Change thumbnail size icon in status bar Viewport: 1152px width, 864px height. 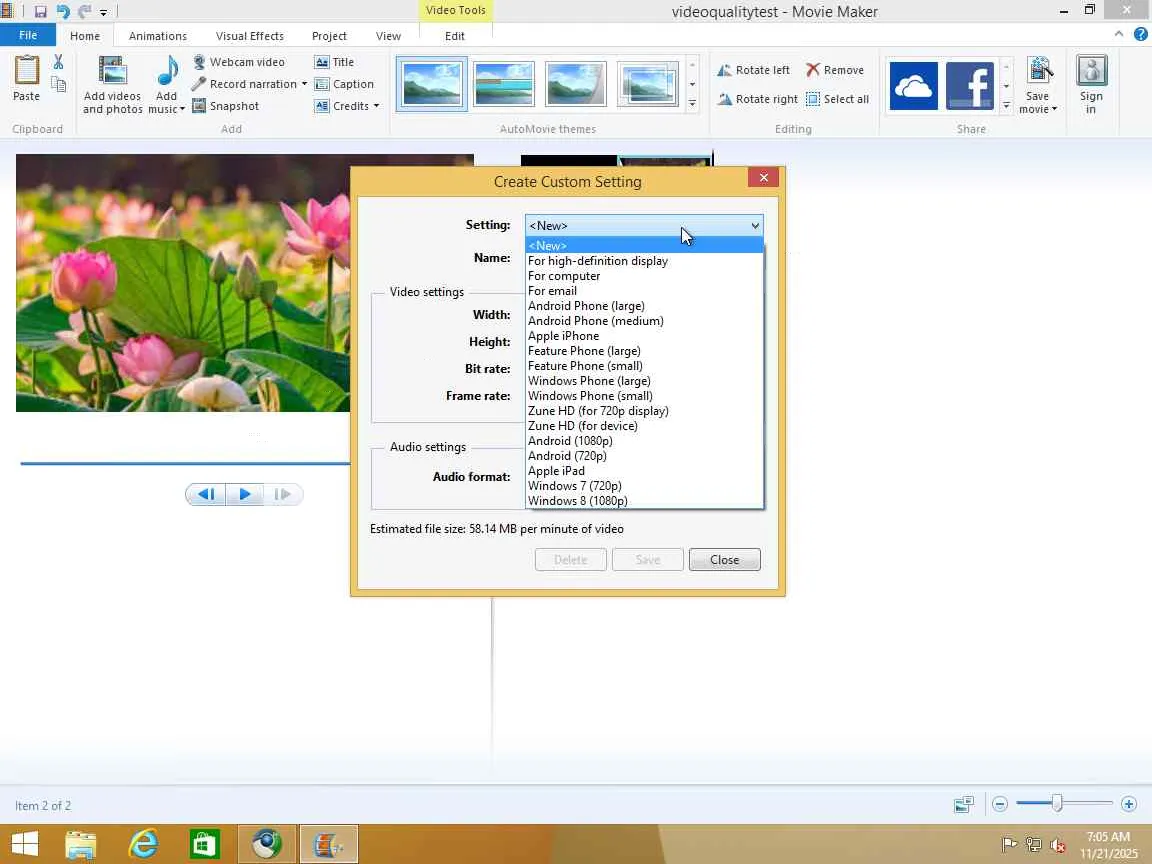(963, 804)
